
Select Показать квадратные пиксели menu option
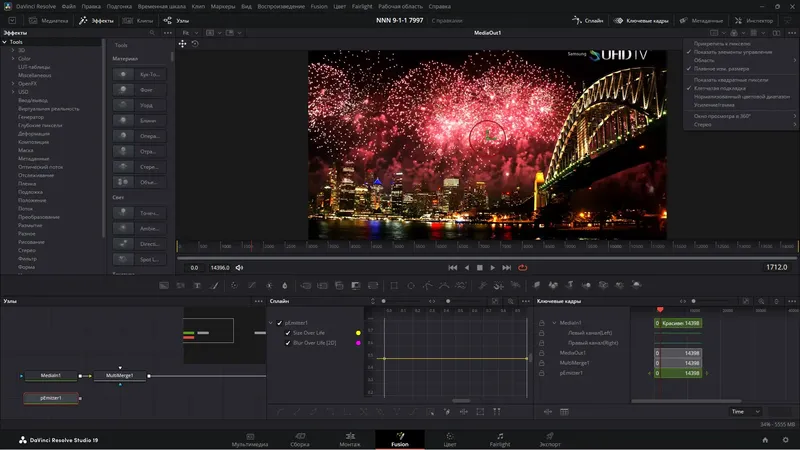(x=733, y=78)
